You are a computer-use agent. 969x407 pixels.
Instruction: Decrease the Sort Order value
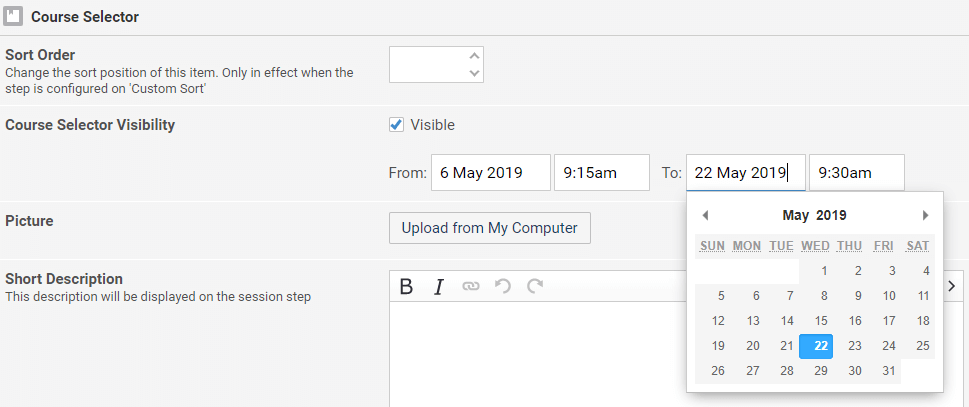coord(474,73)
